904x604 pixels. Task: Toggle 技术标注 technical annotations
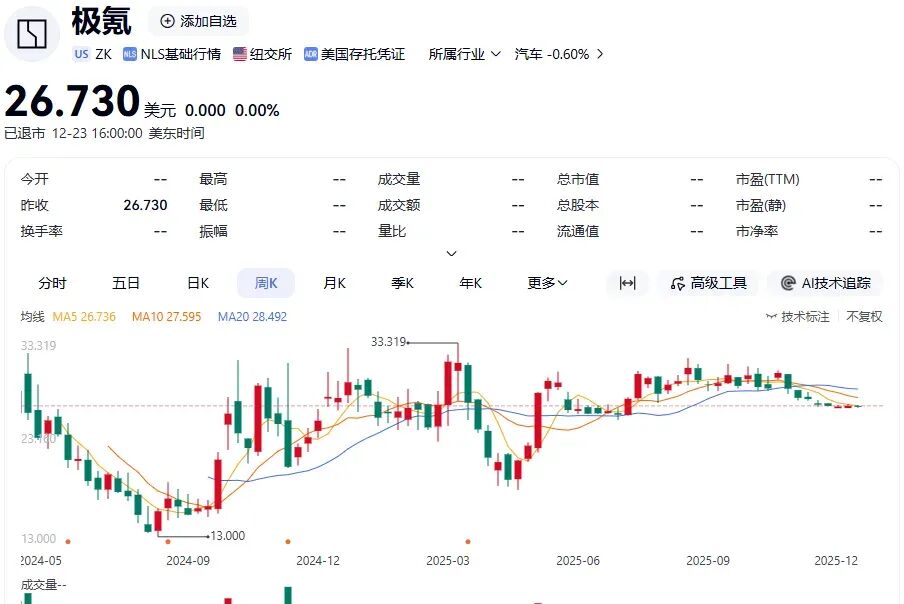798,316
